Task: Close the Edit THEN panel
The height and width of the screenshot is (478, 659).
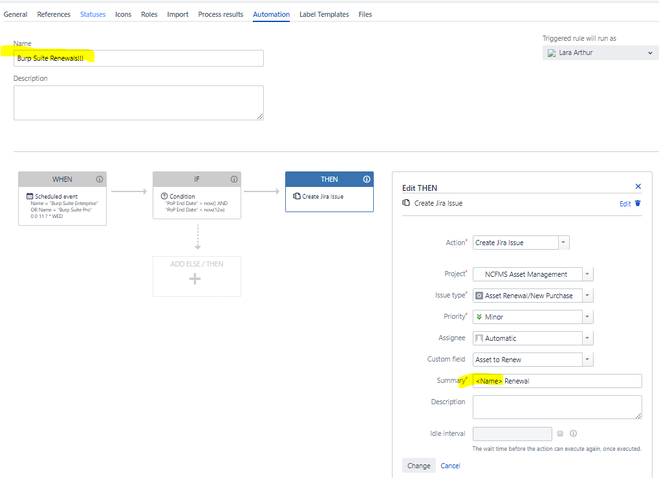Action: point(638,186)
